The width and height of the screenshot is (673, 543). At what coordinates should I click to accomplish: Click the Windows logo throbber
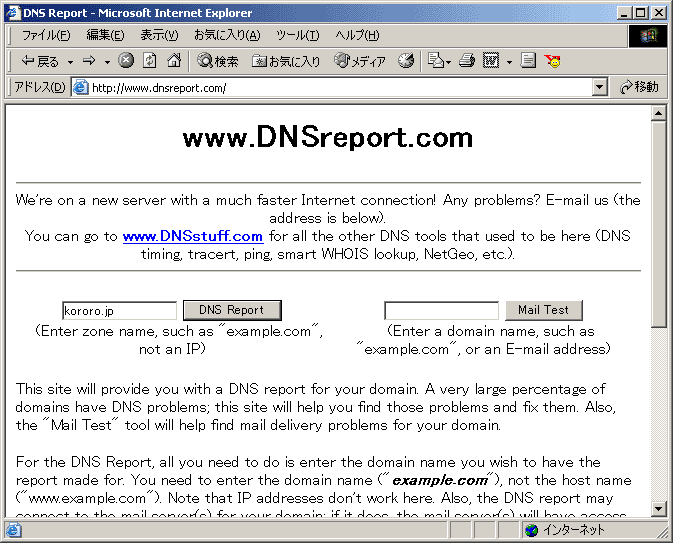[648, 36]
